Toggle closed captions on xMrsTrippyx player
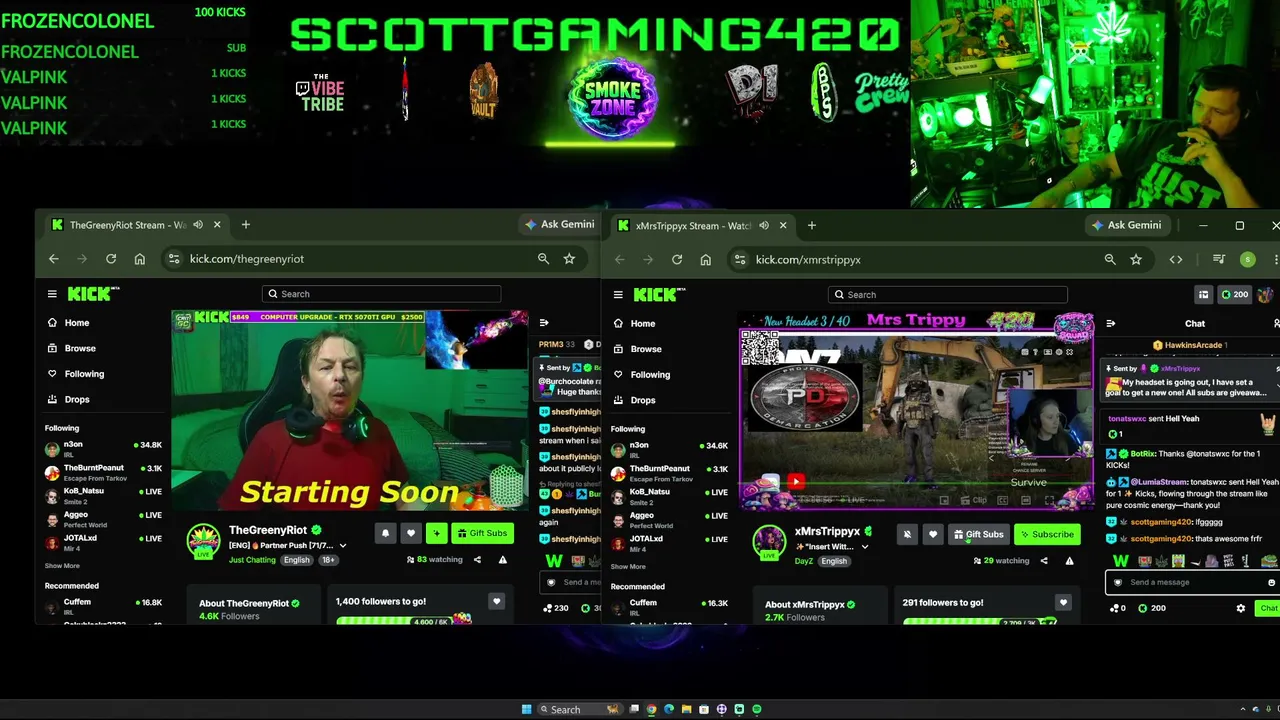1280x720 pixels. tap(1001, 500)
